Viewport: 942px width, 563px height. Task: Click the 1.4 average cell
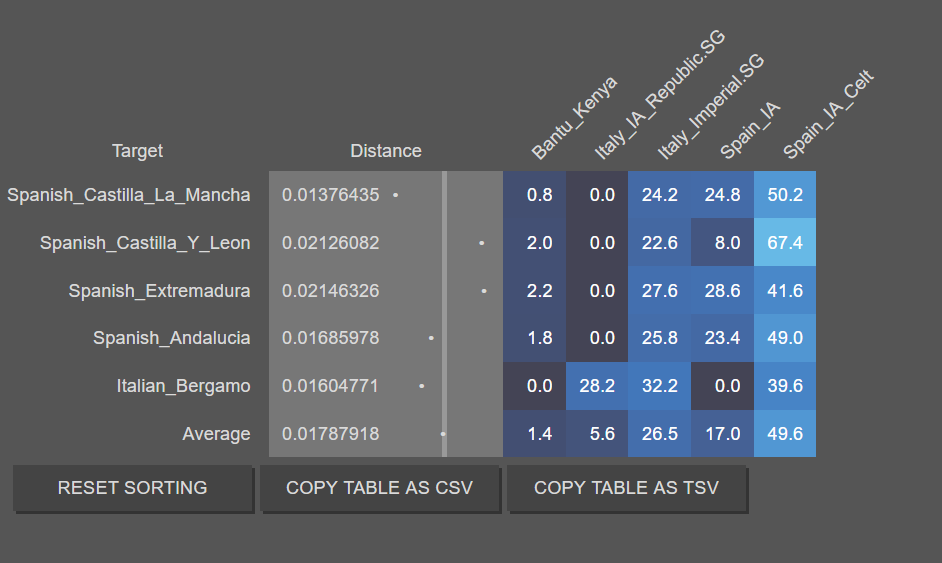[535, 434]
